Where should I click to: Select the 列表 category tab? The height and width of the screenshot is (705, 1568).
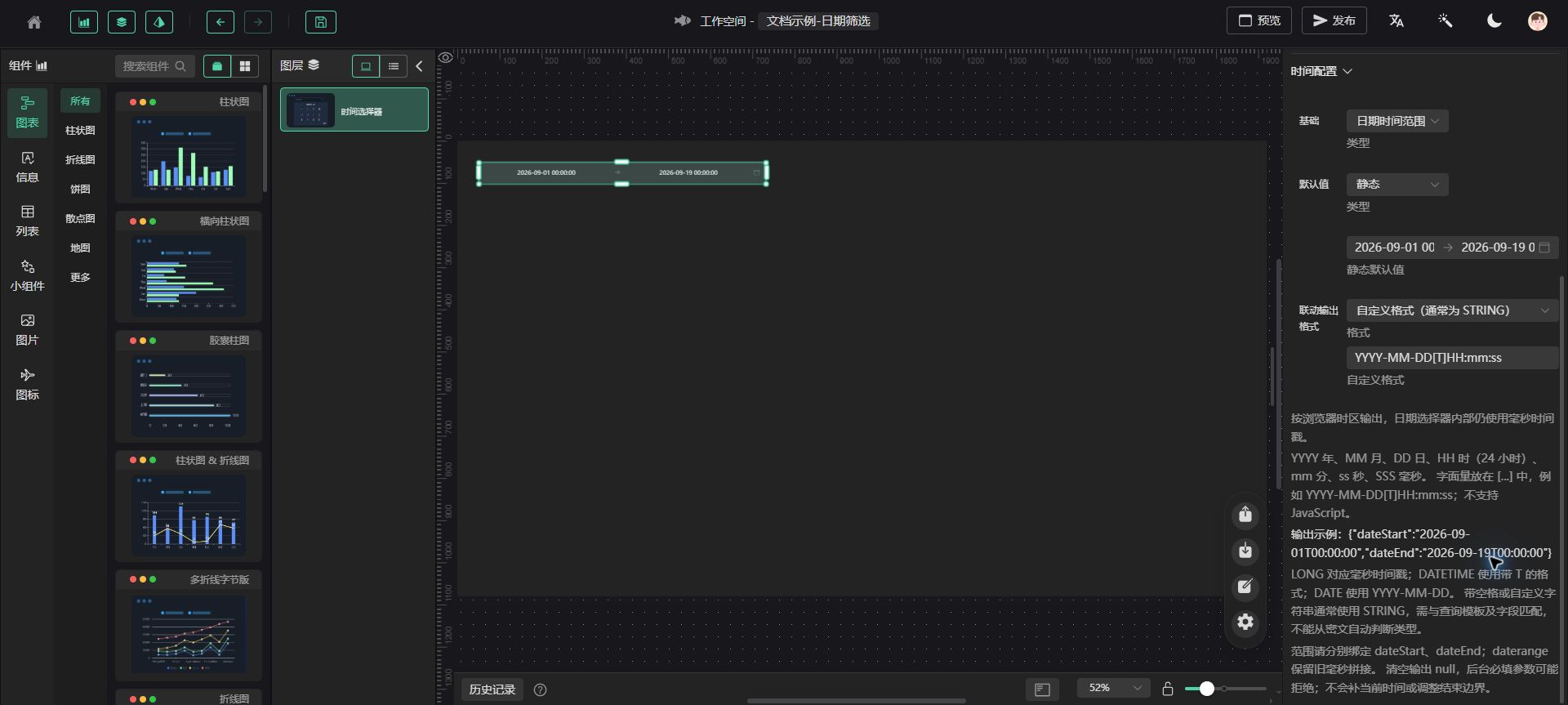(28, 221)
